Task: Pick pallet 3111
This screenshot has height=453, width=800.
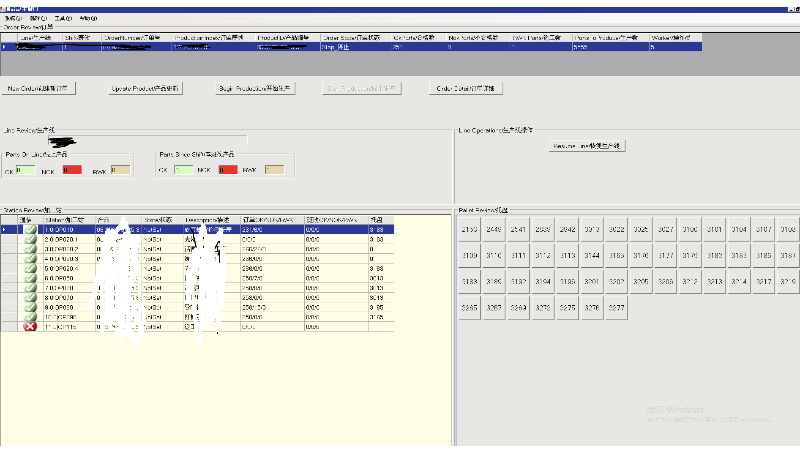Action: tap(518, 256)
